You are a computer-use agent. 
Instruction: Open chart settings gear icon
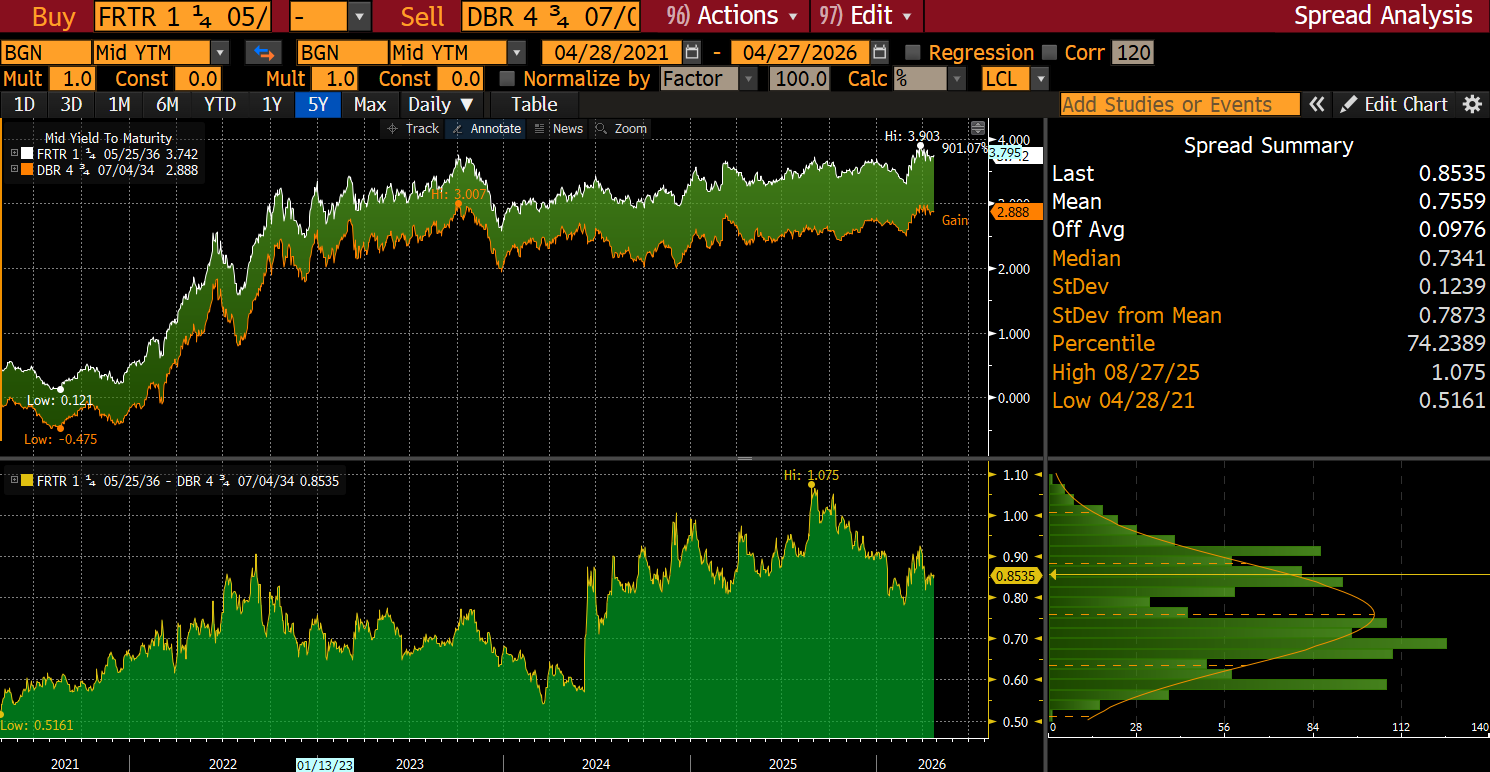tap(1471, 104)
